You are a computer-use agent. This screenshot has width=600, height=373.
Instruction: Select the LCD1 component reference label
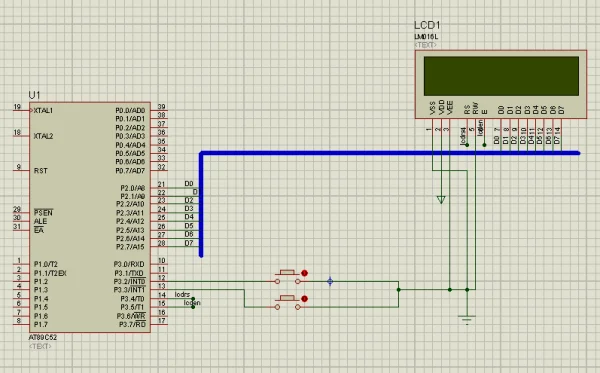point(427,25)
